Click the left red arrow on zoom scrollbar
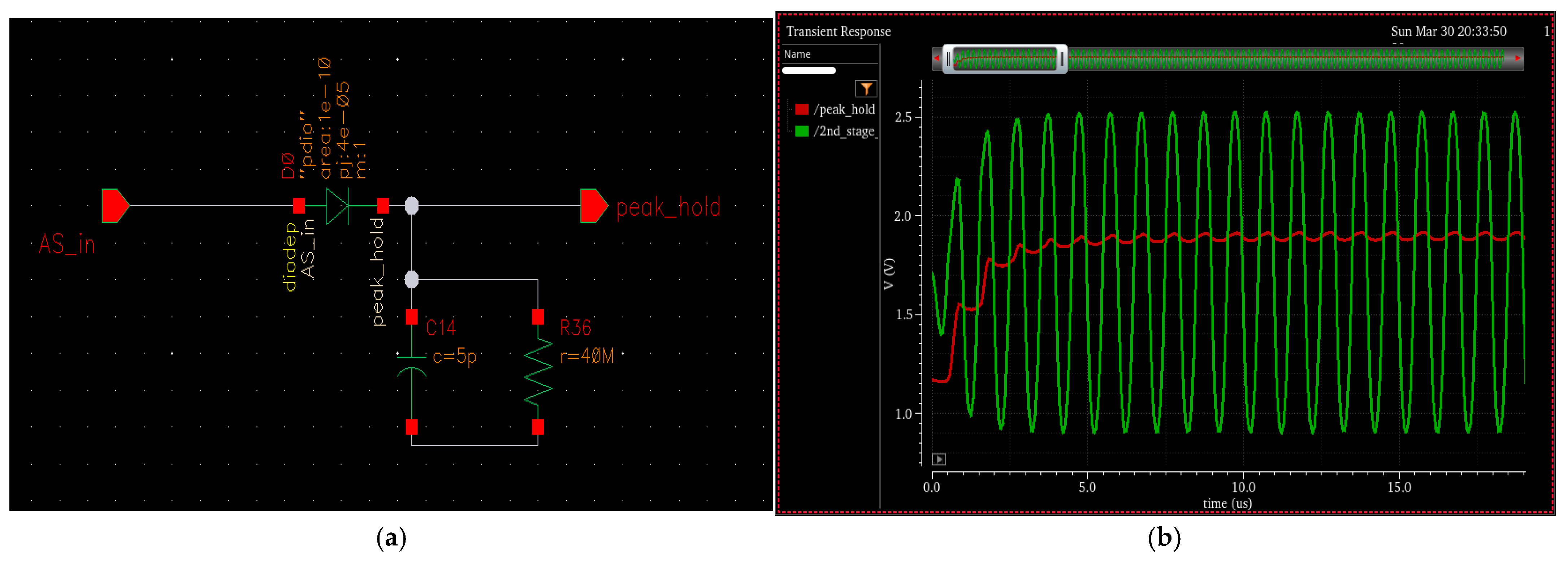The width and height of the screenshot is (1568, 561). tap(936, 59)
